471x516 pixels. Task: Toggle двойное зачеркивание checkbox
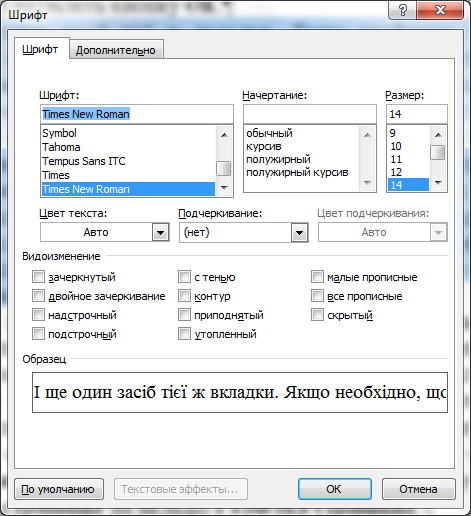(38, 296)
